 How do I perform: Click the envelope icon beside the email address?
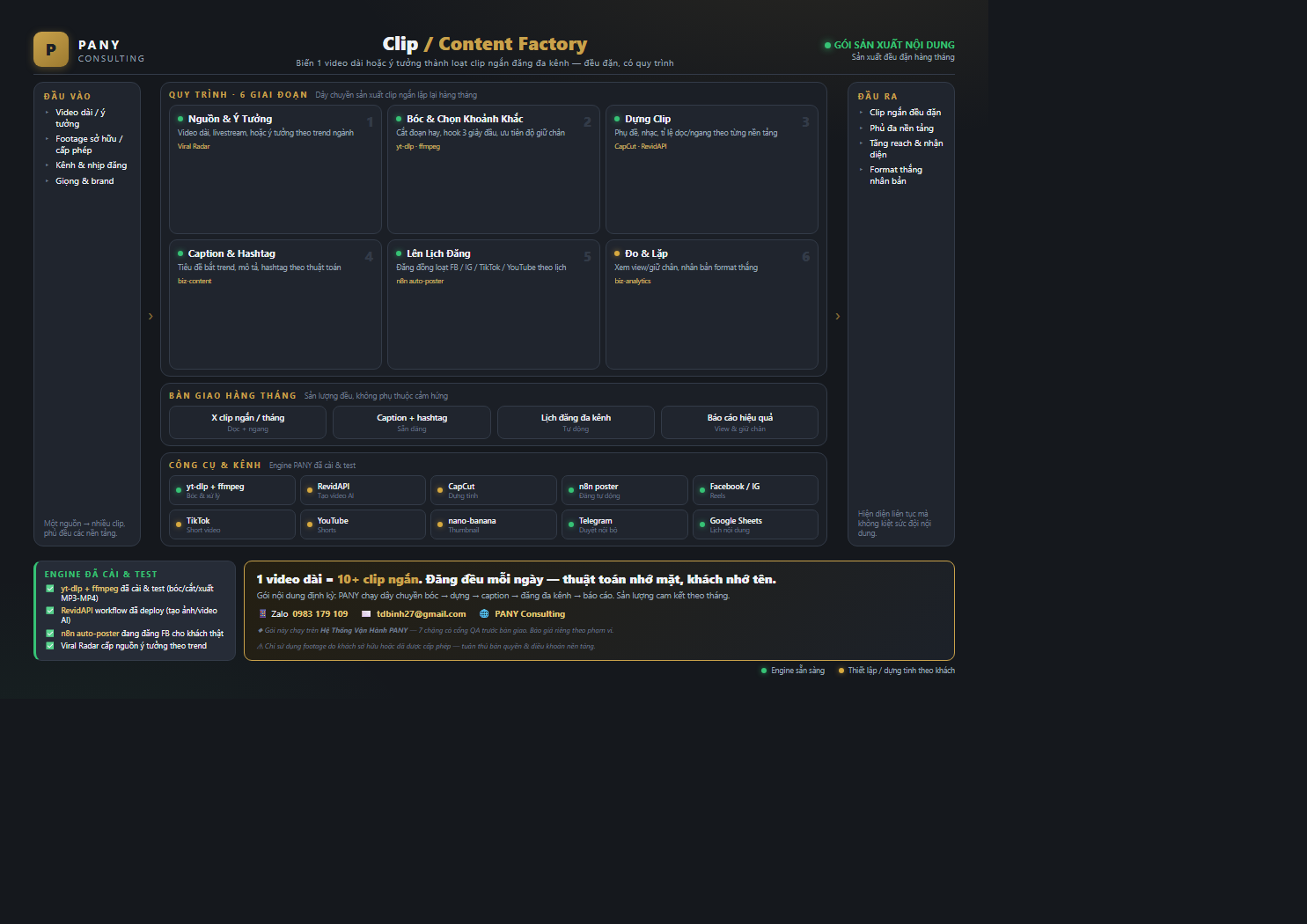[x=366, y=614]
